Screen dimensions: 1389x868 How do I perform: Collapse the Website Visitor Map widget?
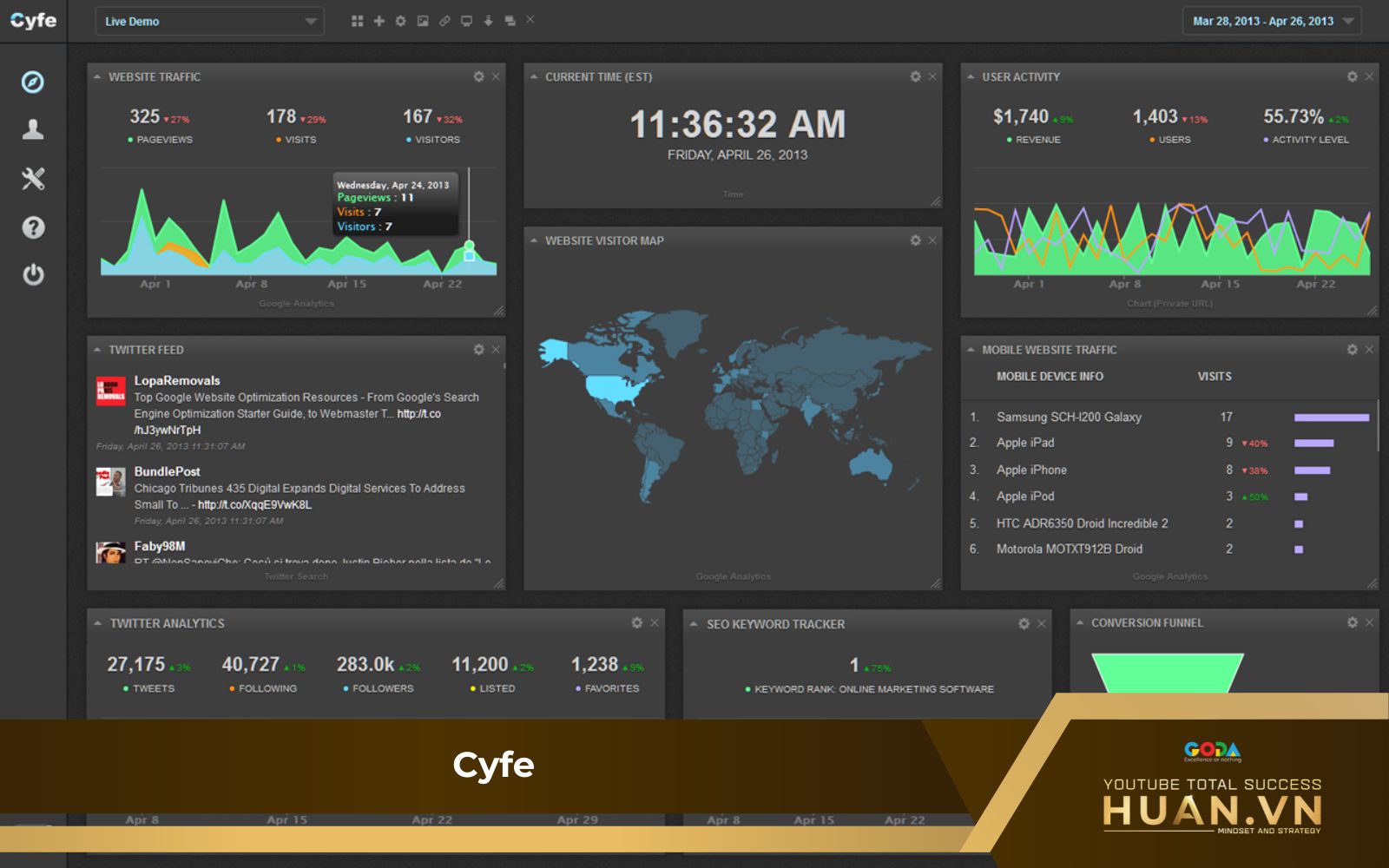(534, 240)
